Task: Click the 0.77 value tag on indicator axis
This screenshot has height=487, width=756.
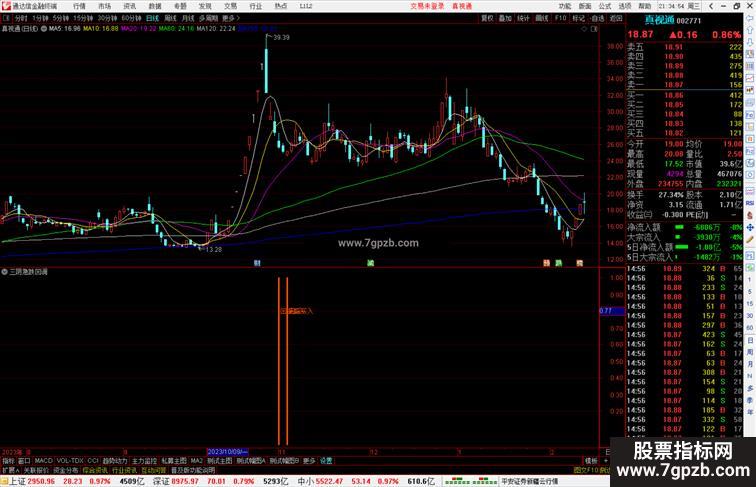Action: point(611,311)
